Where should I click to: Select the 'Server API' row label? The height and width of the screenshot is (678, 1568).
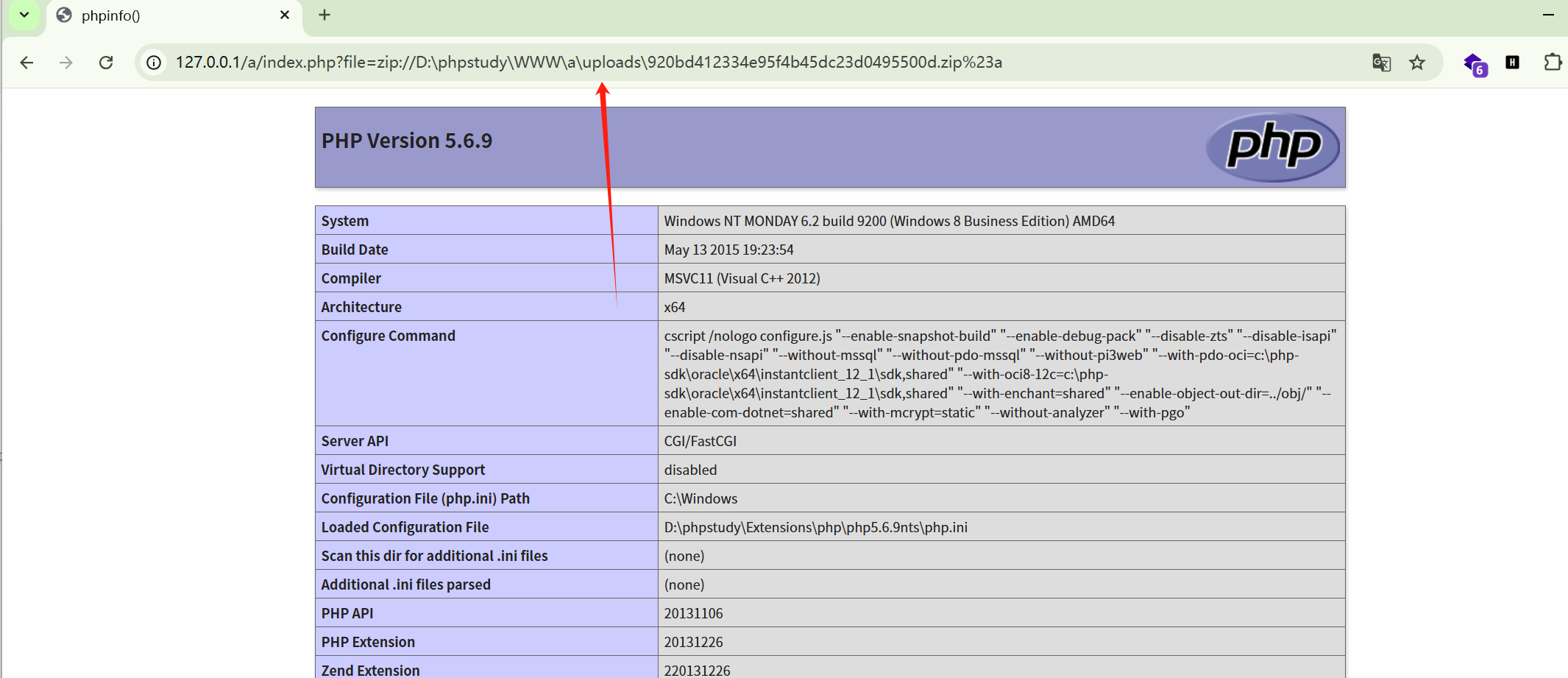click(x=355, y=441)
